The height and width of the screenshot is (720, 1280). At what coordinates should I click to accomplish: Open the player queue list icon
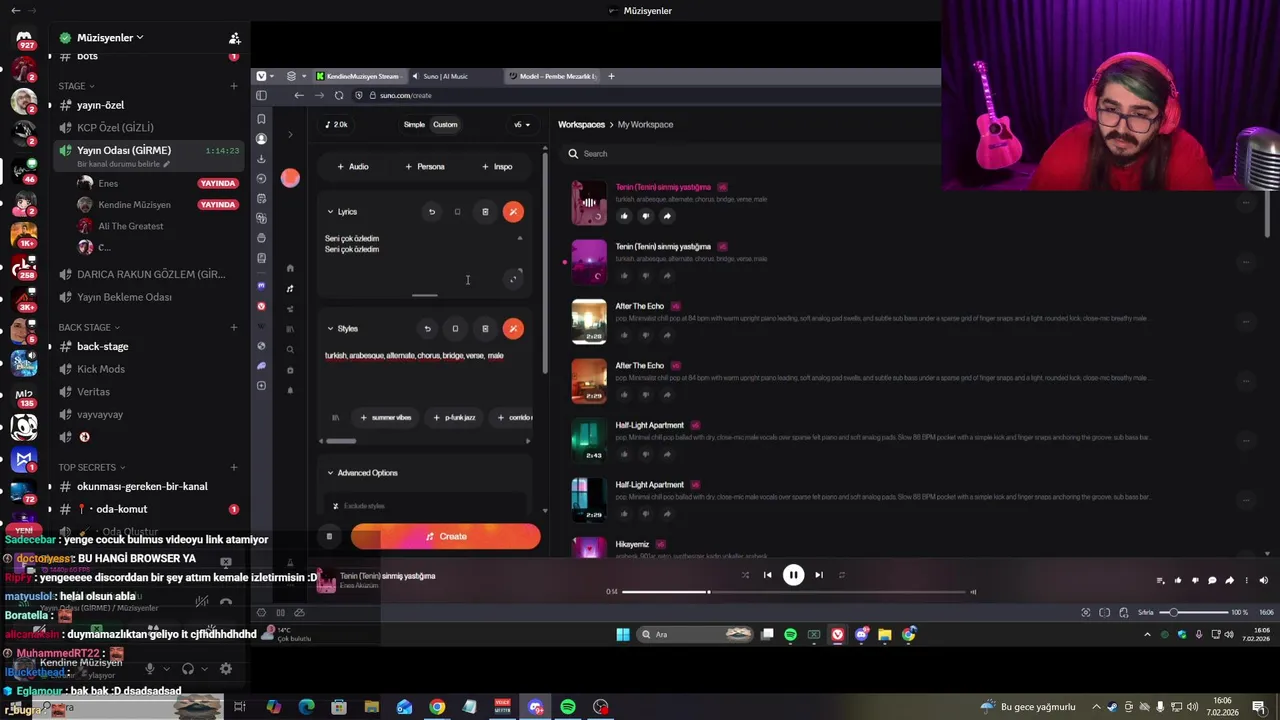1160,580
